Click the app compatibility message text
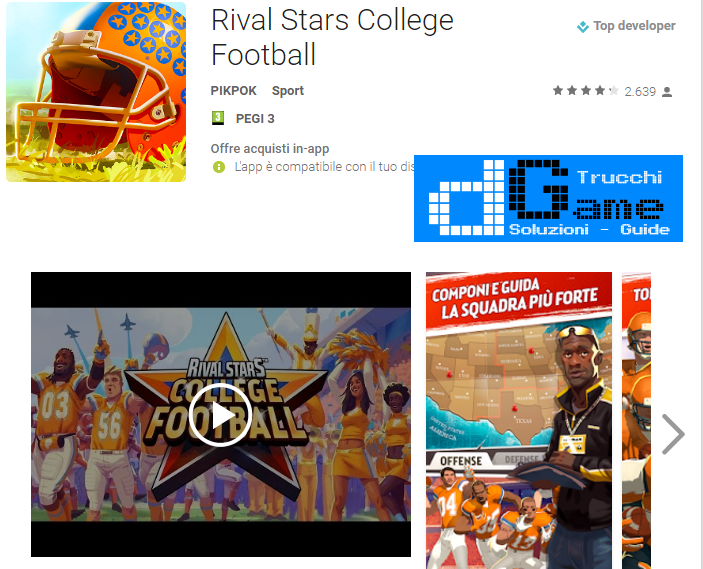Screen dimensions: 703x569 pyautogui.click(x=324, y=167)
